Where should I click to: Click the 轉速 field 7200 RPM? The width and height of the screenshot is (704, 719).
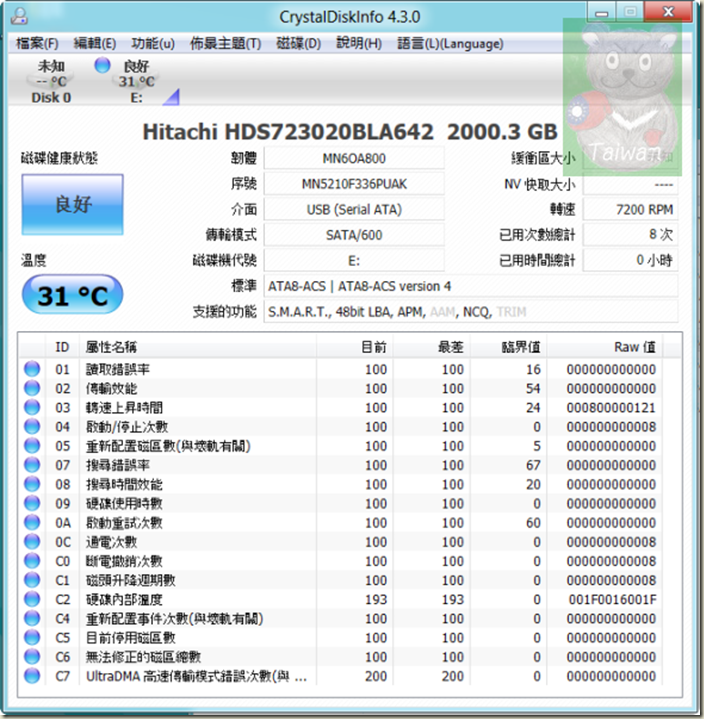click(x=631, y=210)
